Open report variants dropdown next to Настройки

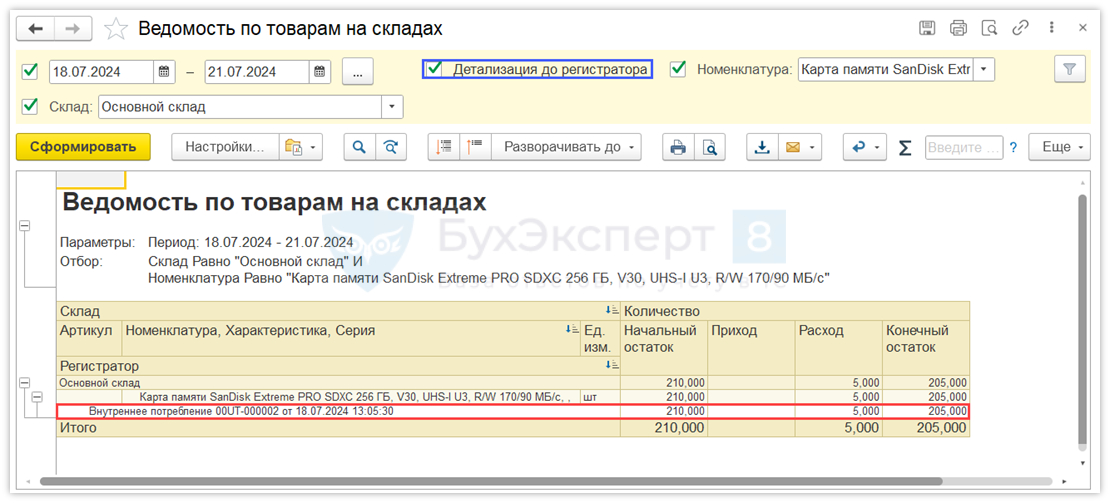[301, 147]
